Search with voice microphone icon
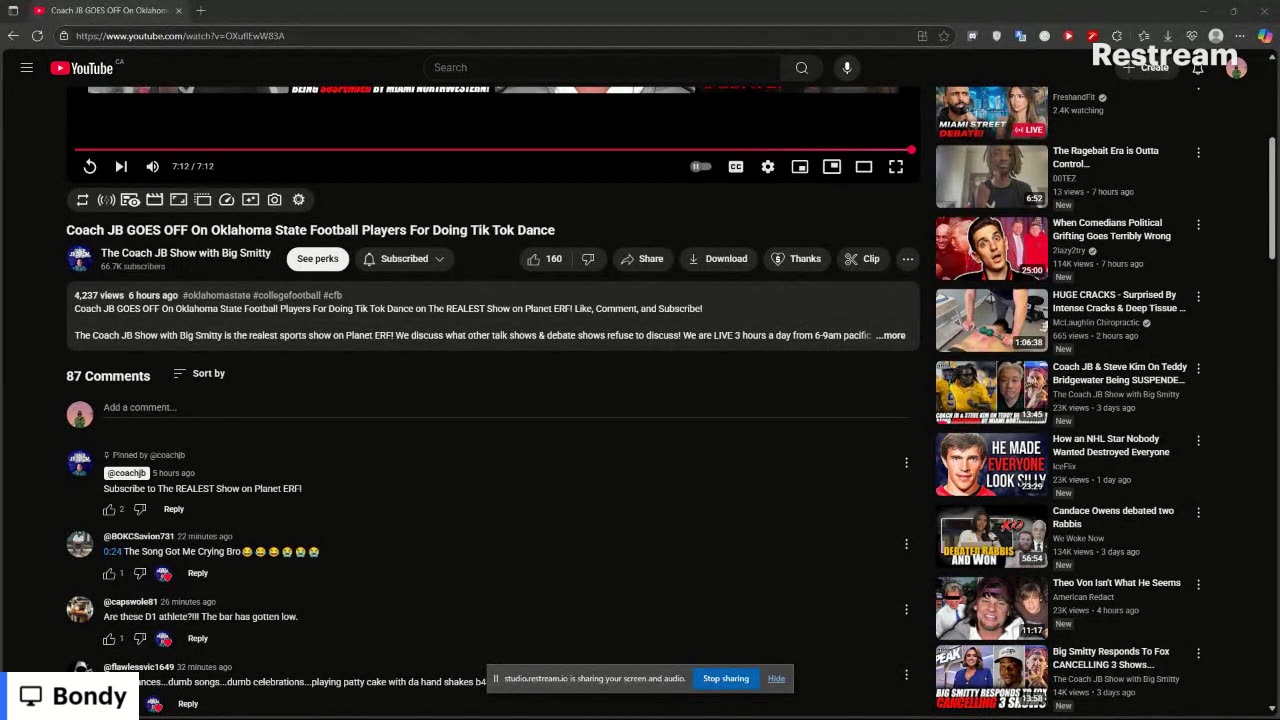Viewport: 1280px width, 720px height. point(847,68)
